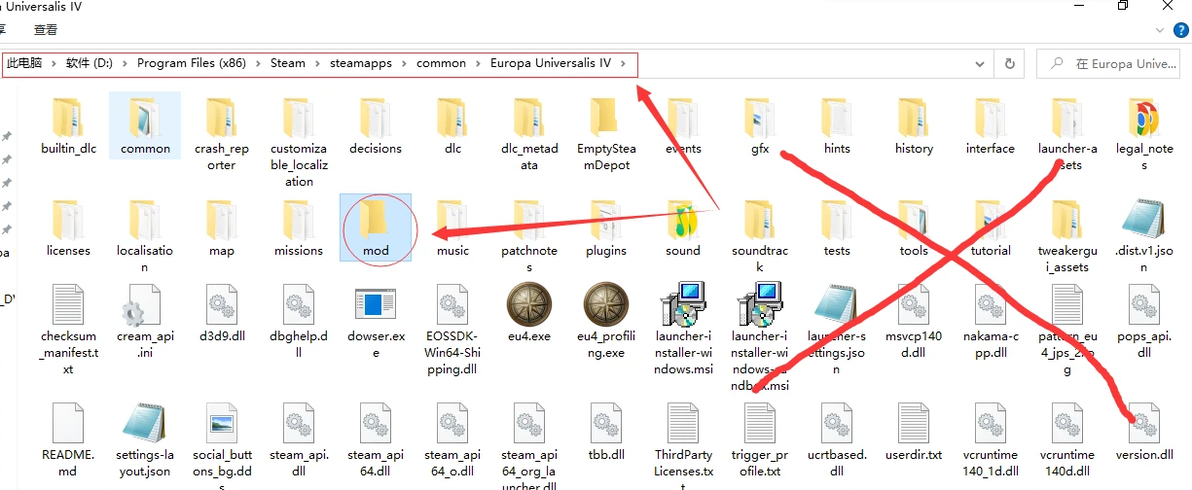Select the d3d9.dll file
The image size is (1192, 490).
click(221, 311)
